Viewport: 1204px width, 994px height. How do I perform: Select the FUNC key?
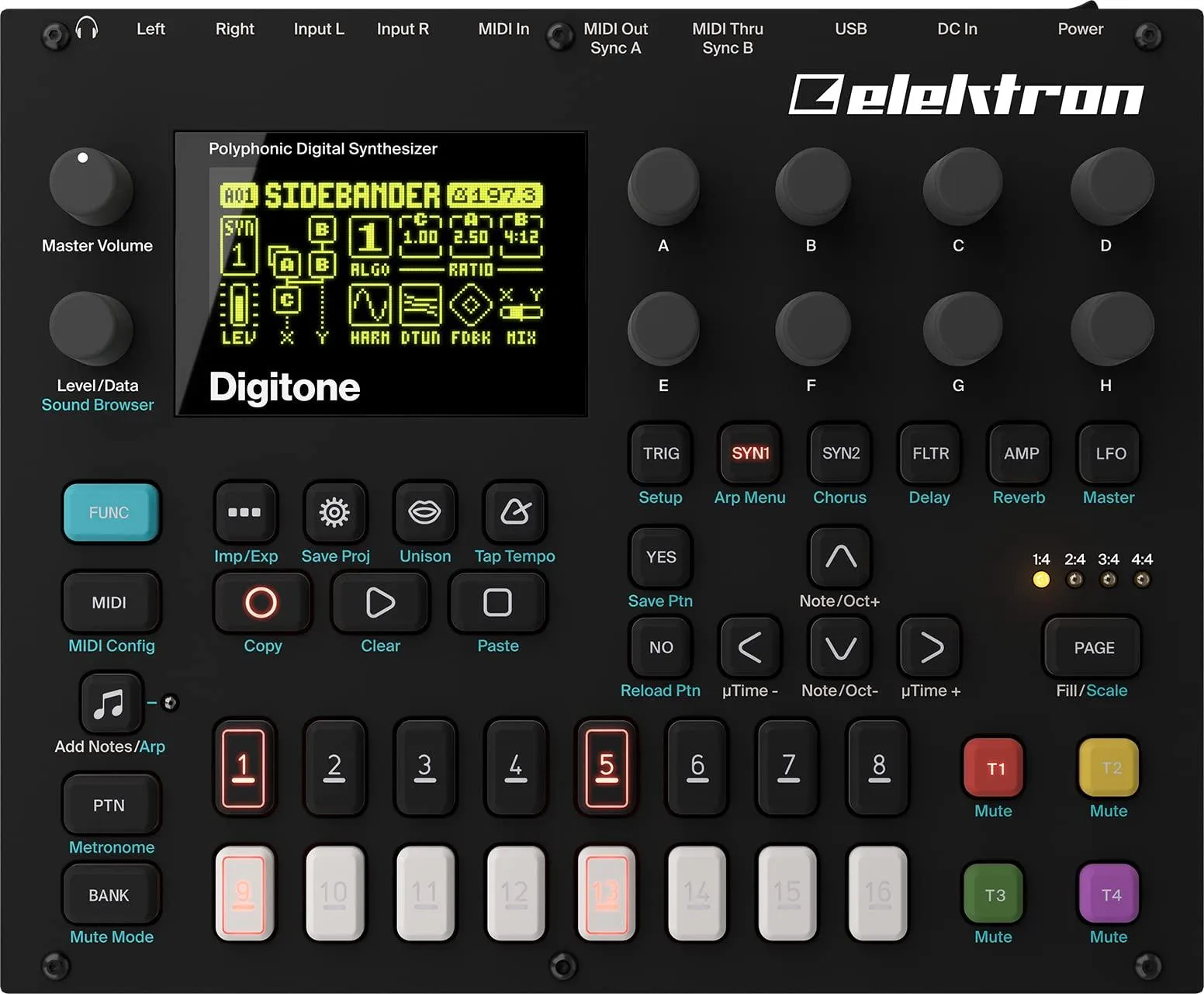tap(111, 513)
